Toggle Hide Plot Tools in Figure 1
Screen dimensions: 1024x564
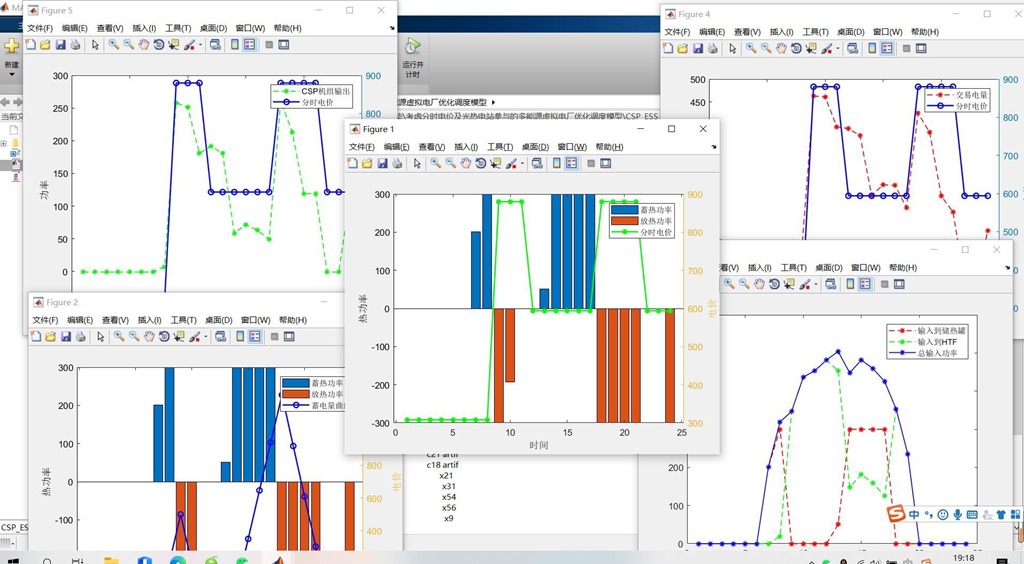click(x=590, y=163)
